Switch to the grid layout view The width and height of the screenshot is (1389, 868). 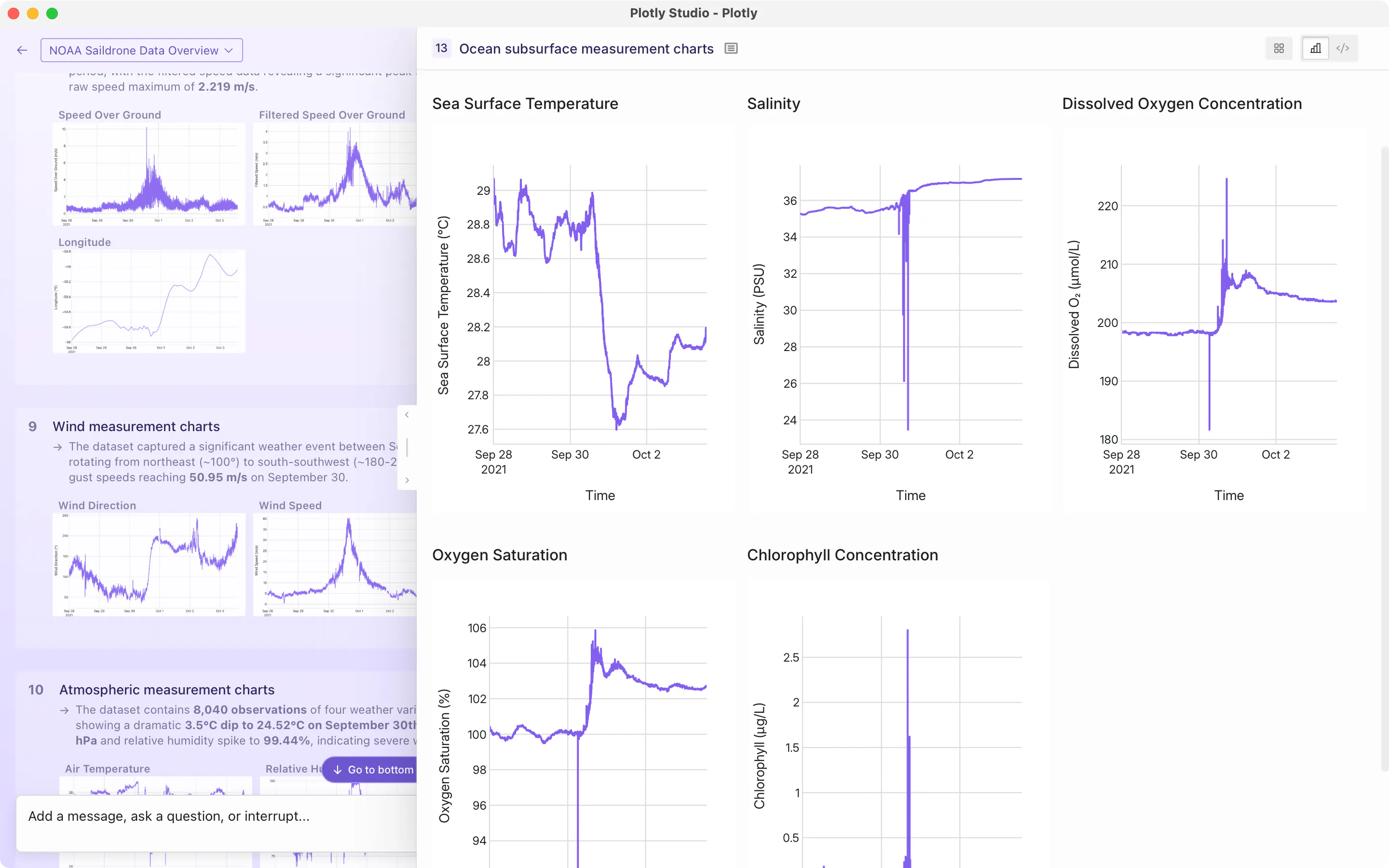coord(1279,48)
